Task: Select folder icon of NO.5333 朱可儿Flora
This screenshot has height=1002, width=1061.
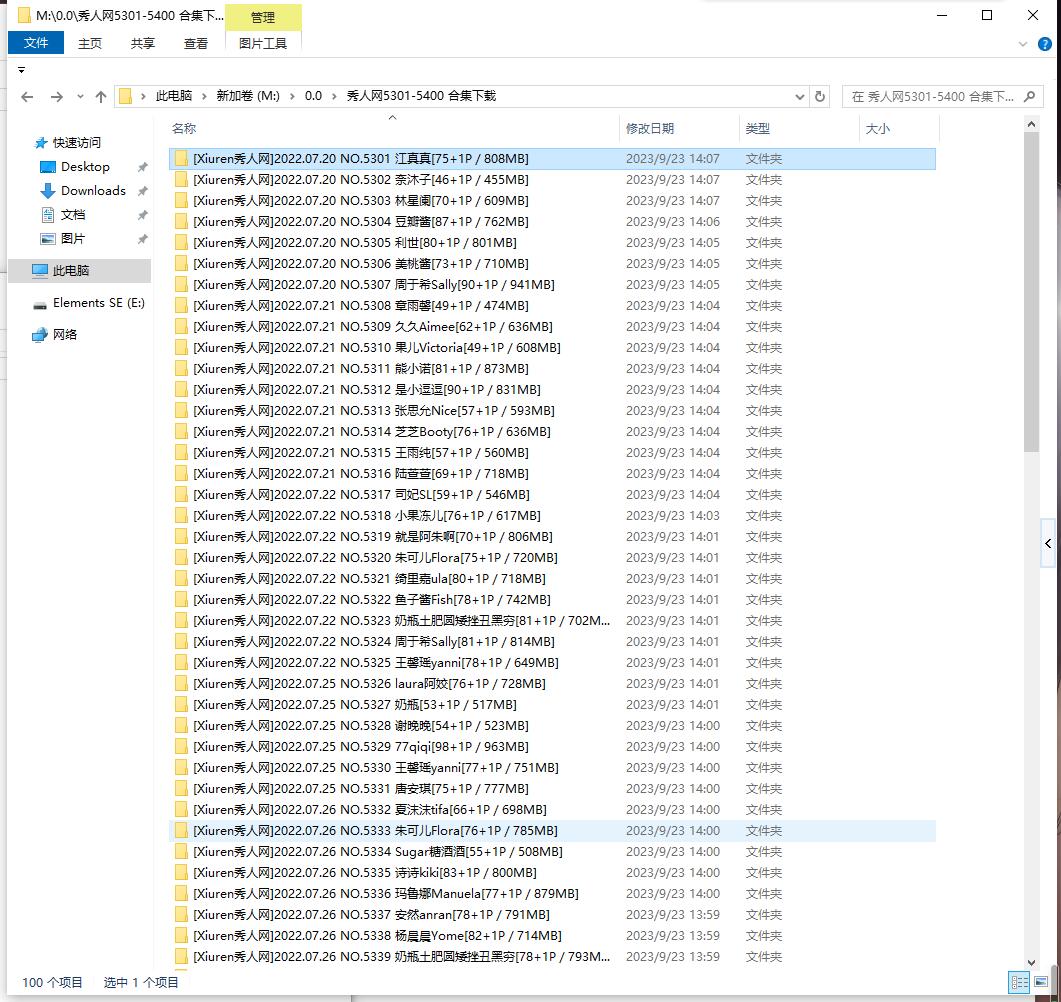Action: (x=181, y=830)
